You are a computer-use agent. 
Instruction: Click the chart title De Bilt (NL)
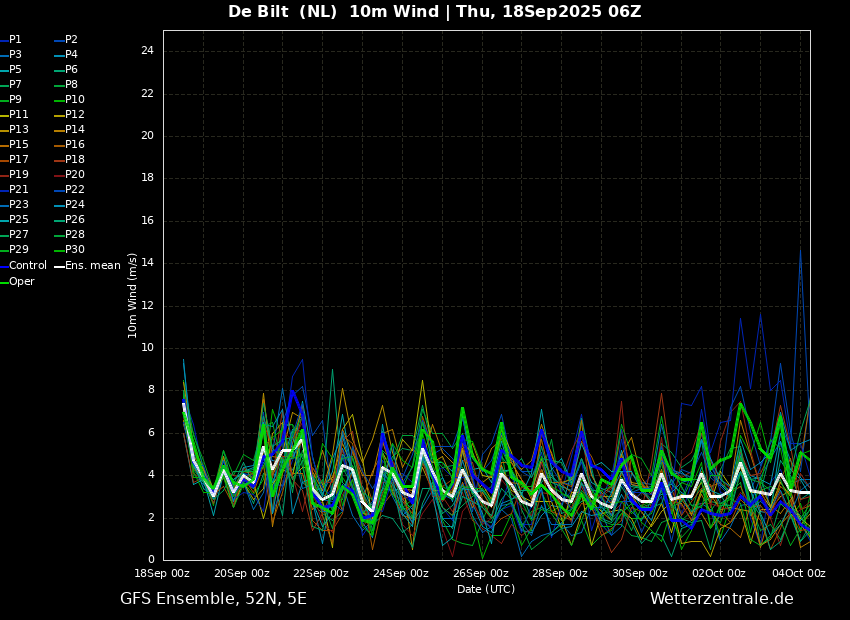[x=282, y=11]
